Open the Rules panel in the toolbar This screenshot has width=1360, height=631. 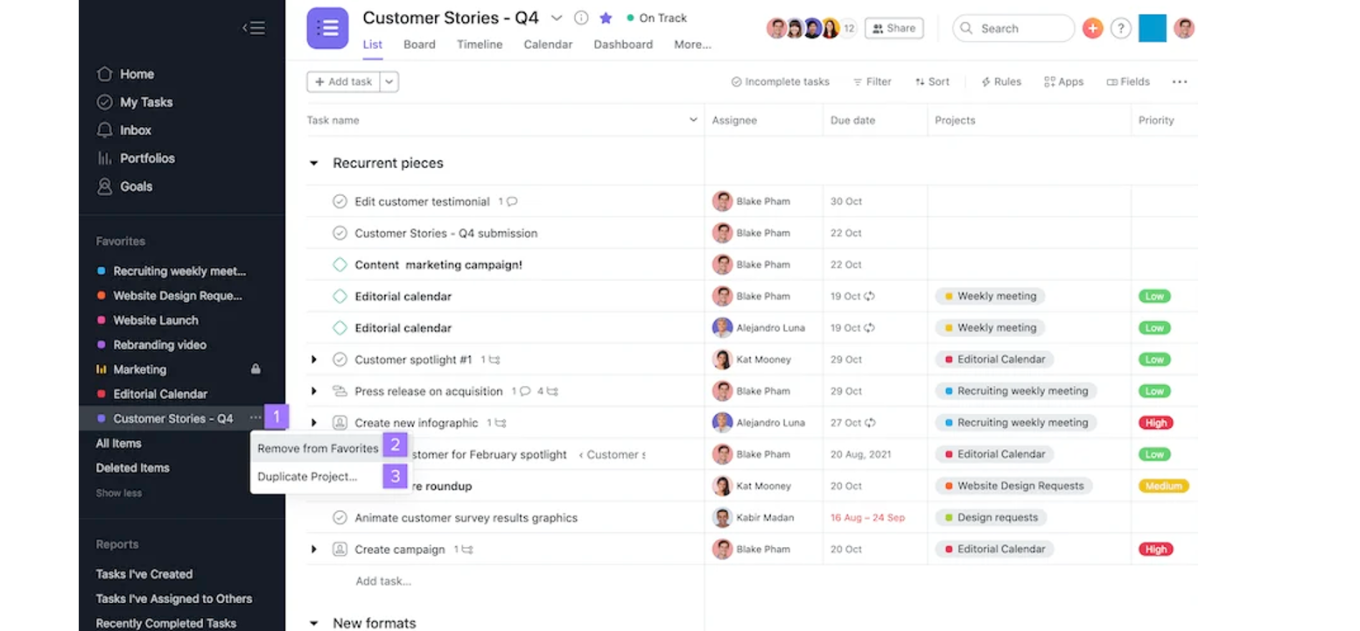(1001, 81)
